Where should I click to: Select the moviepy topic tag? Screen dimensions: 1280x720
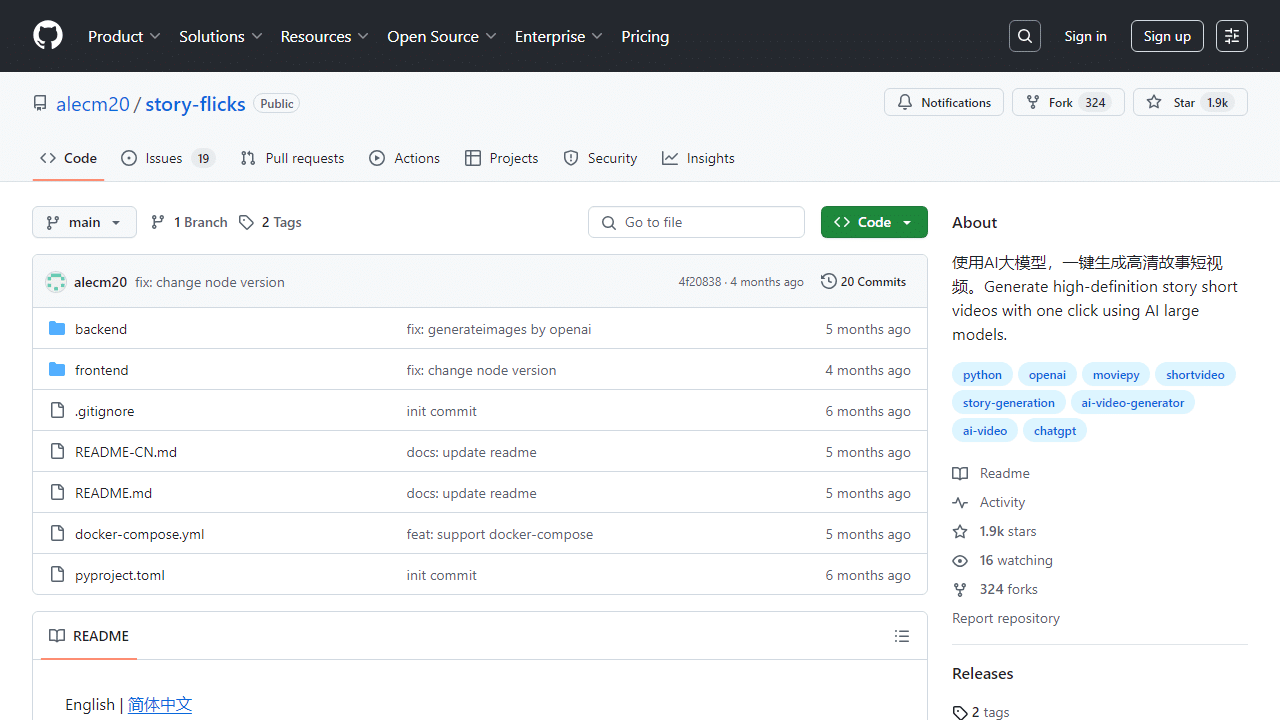tap(1116, 375)
